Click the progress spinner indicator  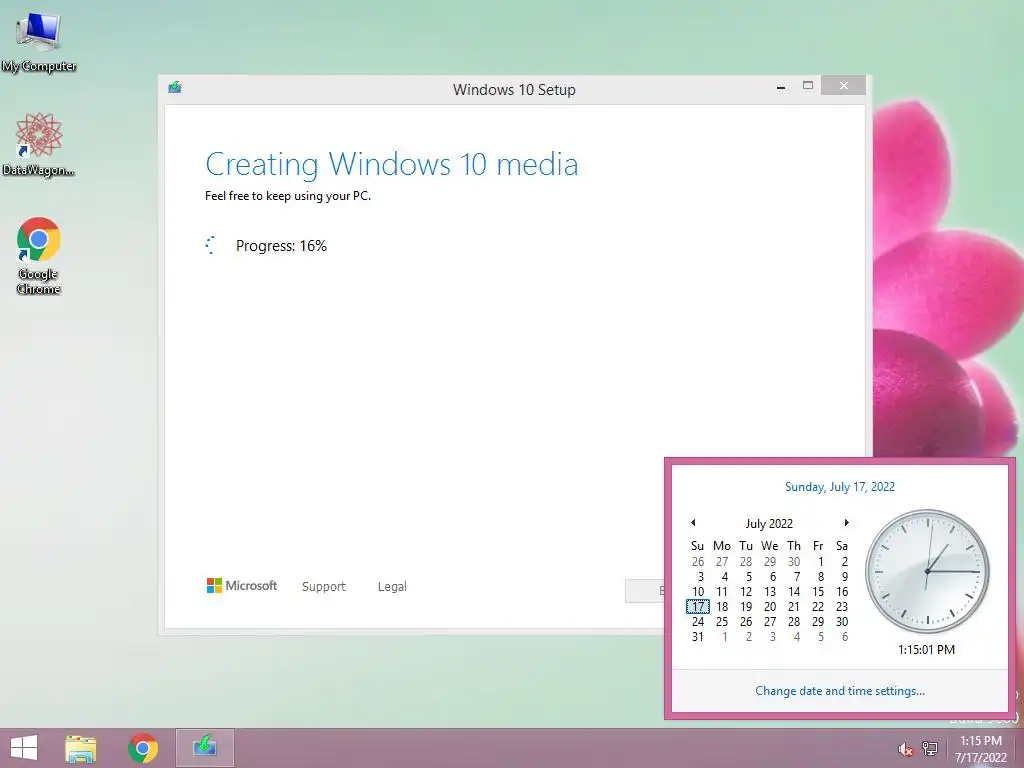[211, 246]
